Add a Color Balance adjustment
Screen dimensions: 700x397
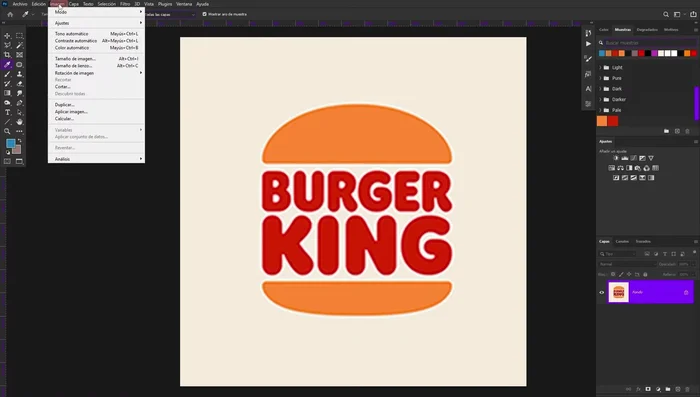coord(621,168)
